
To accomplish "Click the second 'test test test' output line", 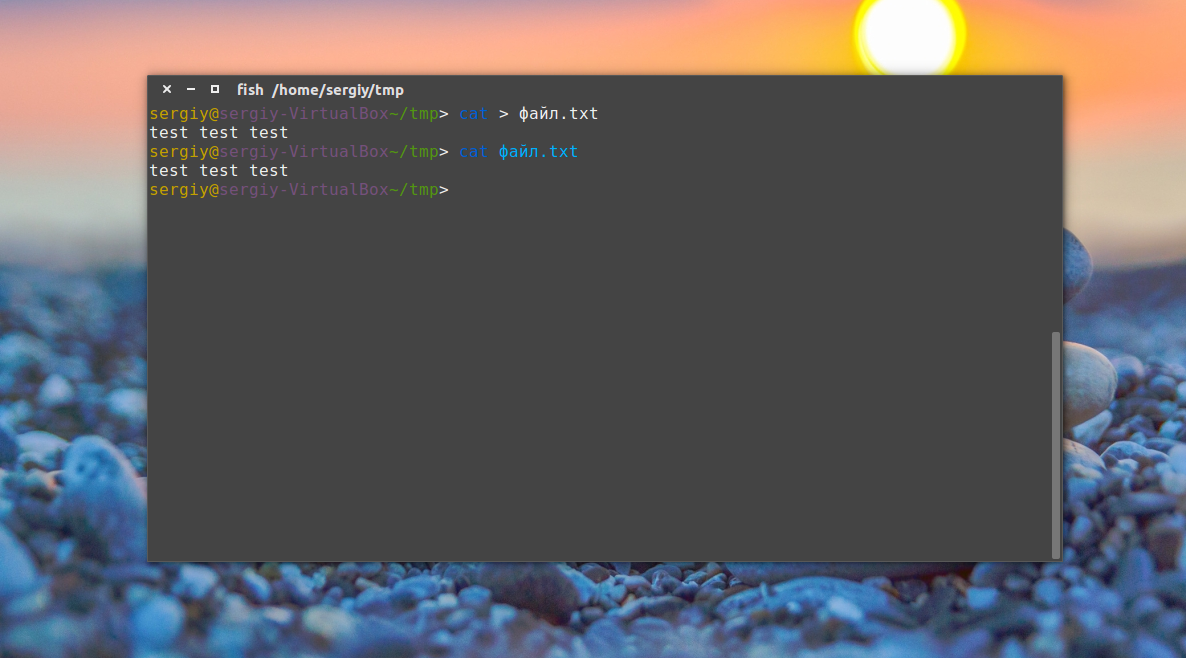I will (219, 170).
